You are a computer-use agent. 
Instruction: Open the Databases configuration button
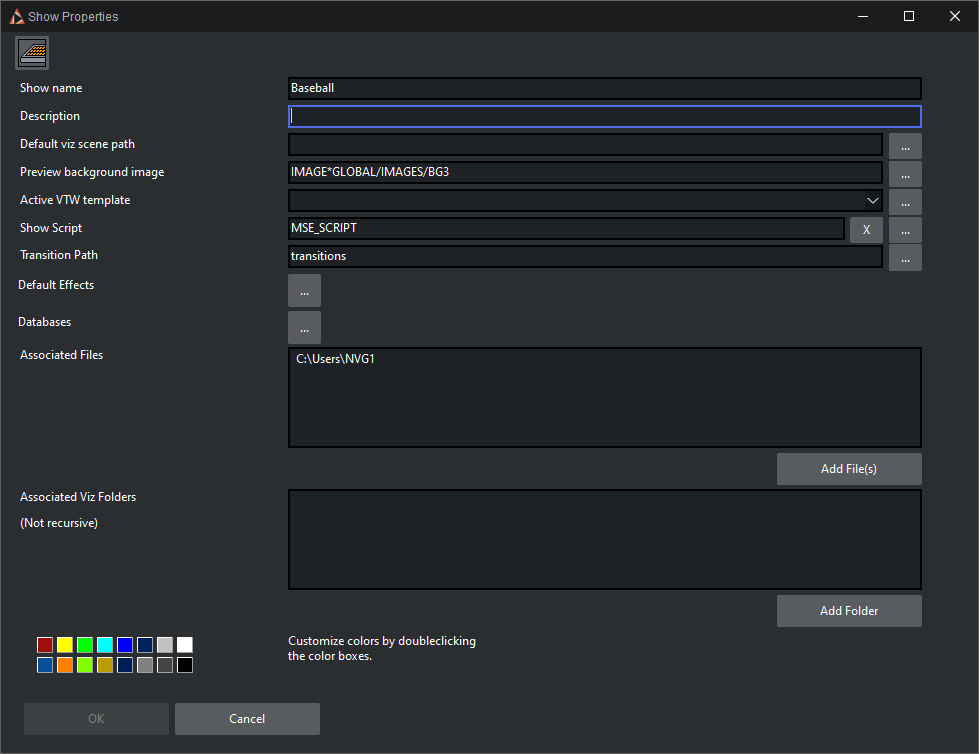click(304, 327)
